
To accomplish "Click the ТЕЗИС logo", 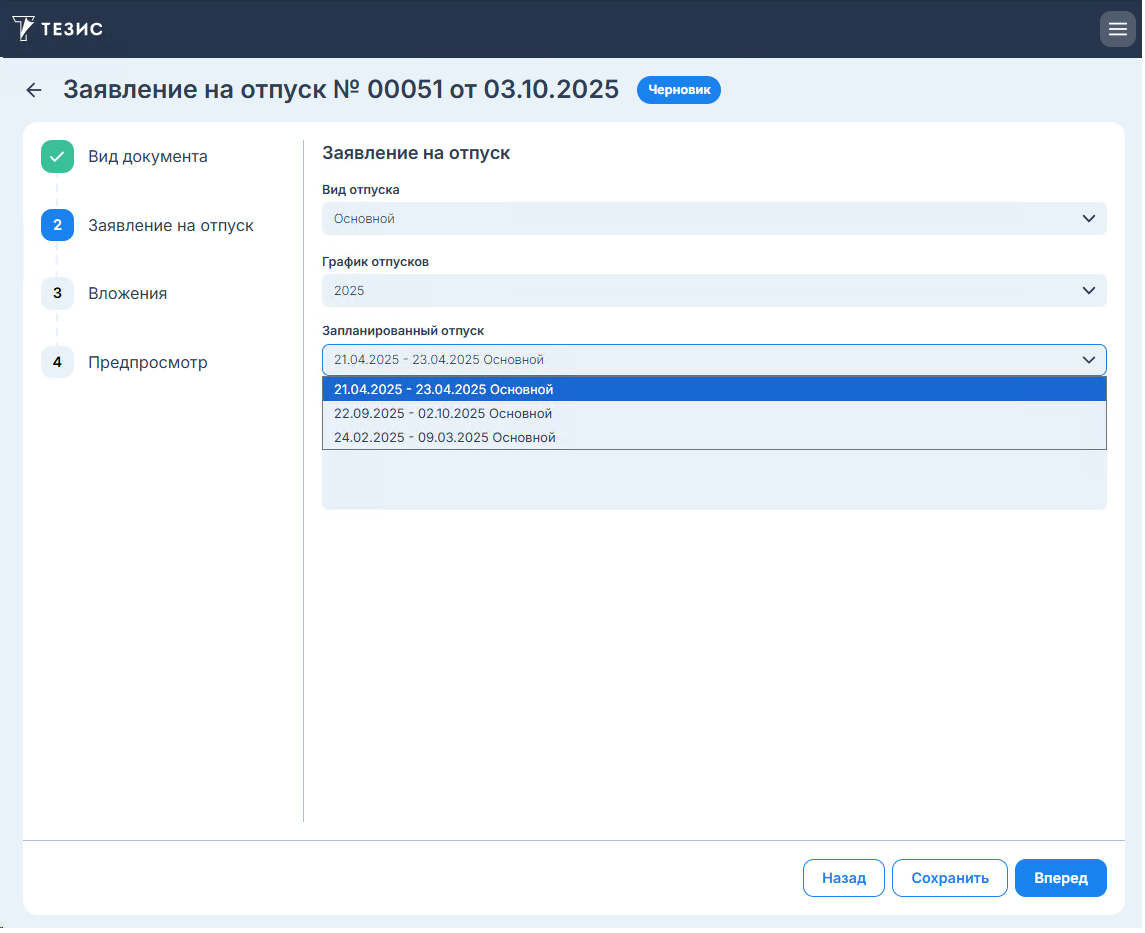I will point(57,28).
